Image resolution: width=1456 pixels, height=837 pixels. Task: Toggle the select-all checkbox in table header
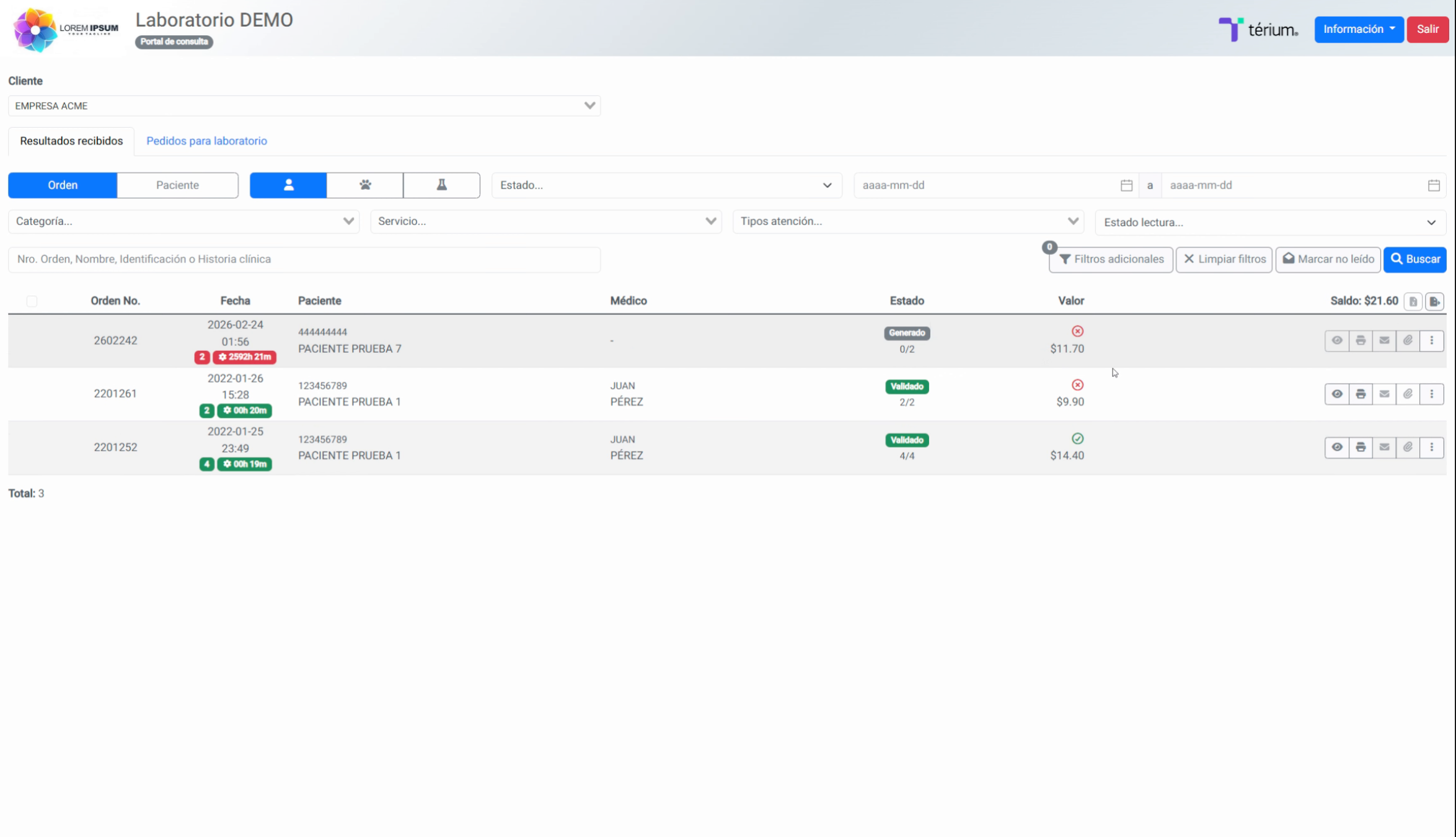[32, 301]
